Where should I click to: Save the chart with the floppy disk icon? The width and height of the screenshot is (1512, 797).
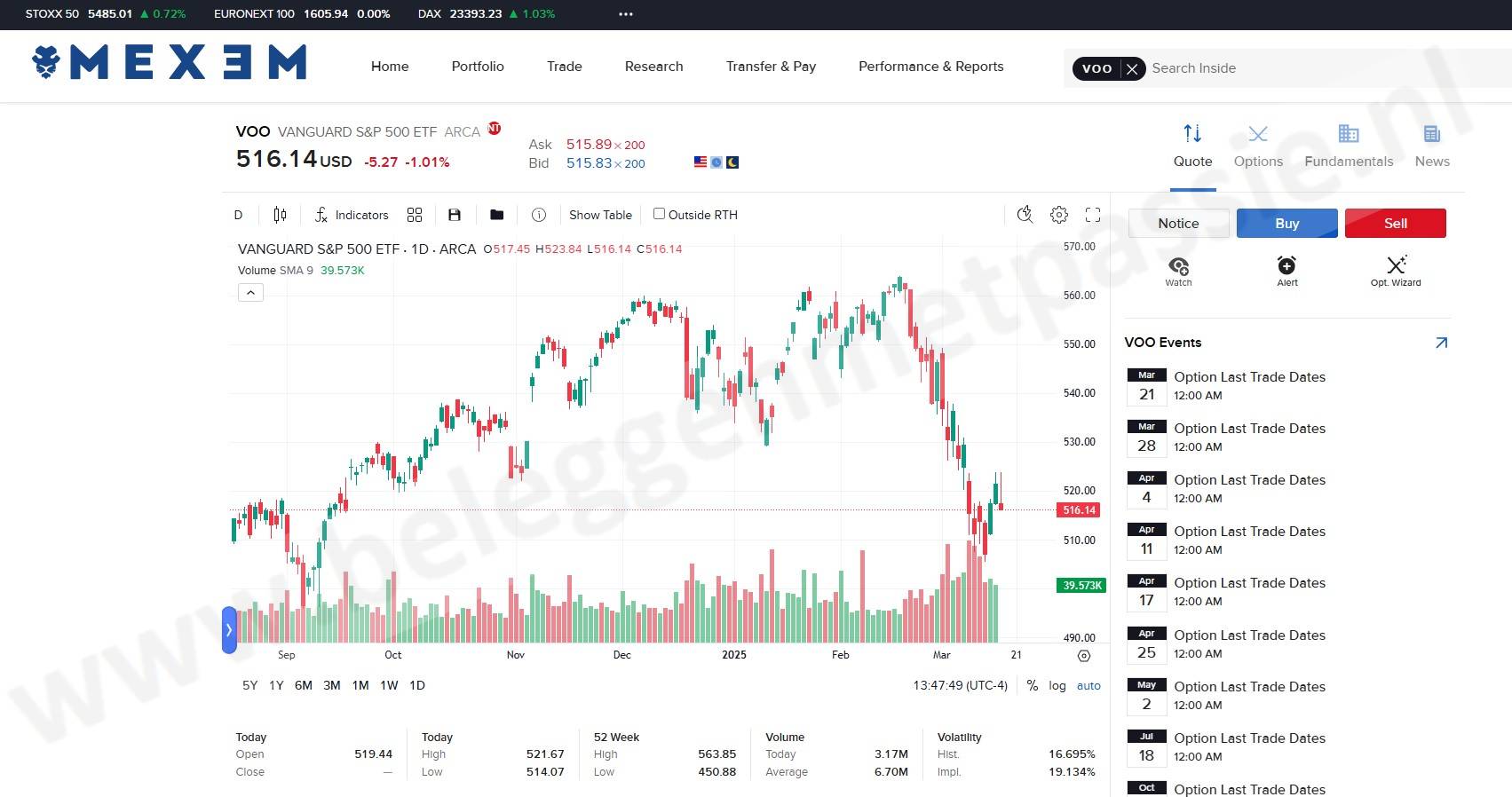455,215
